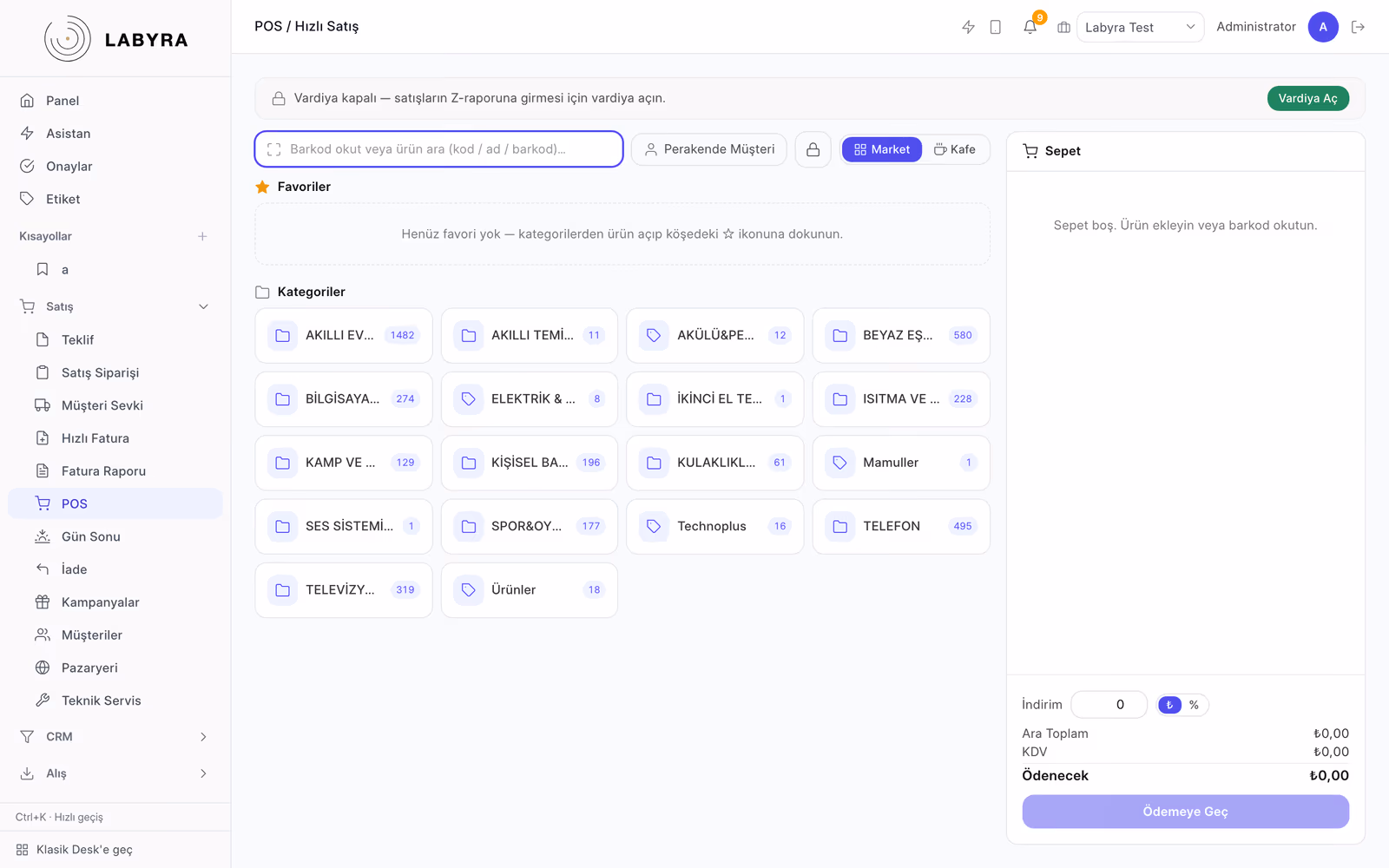Open KİŞİSEL BA category
The height and width of the screenshot is (868, 1389).
530,463
